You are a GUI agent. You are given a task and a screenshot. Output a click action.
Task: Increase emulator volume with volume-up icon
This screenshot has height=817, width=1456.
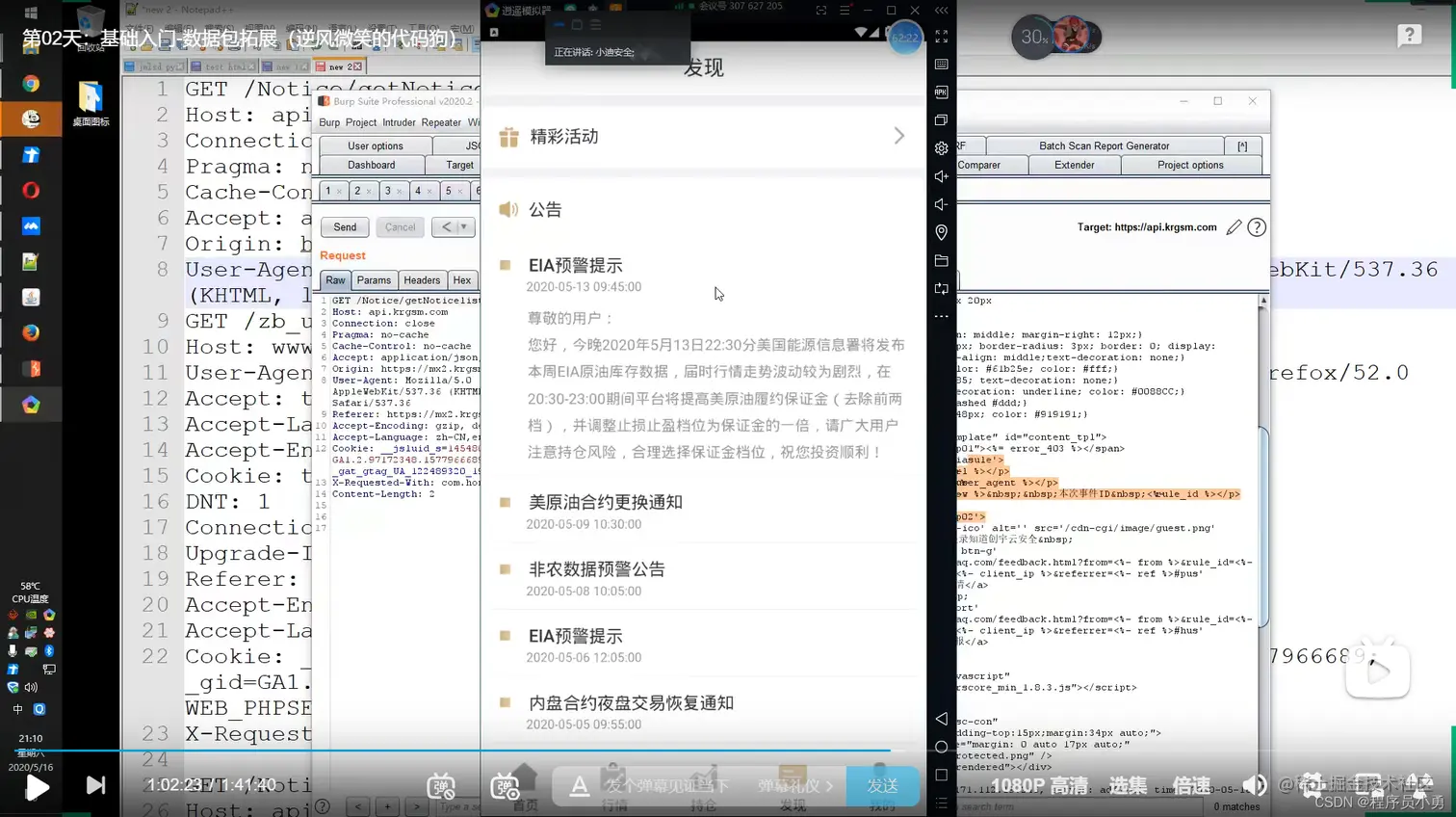click(941, 176)
